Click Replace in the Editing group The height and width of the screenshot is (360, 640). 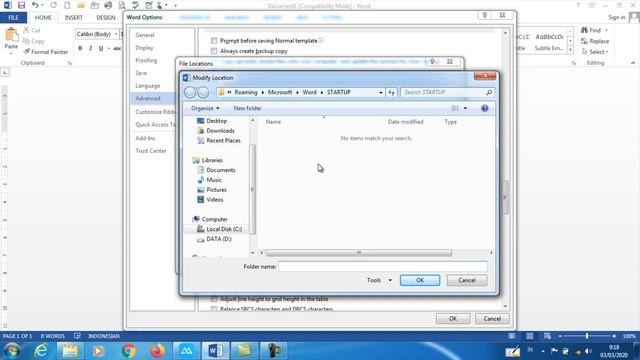(595, 41)
